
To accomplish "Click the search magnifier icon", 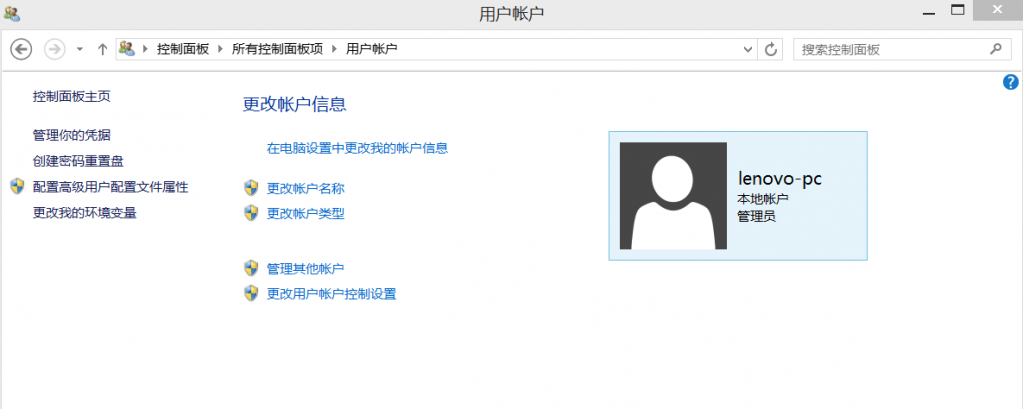I will pos(994,48).
